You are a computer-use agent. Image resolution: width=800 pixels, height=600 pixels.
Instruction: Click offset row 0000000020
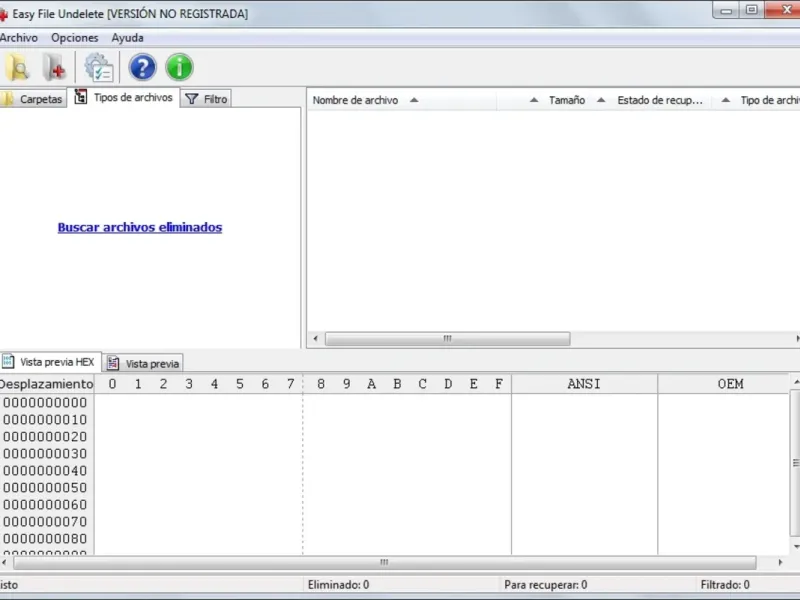point(45,437)
